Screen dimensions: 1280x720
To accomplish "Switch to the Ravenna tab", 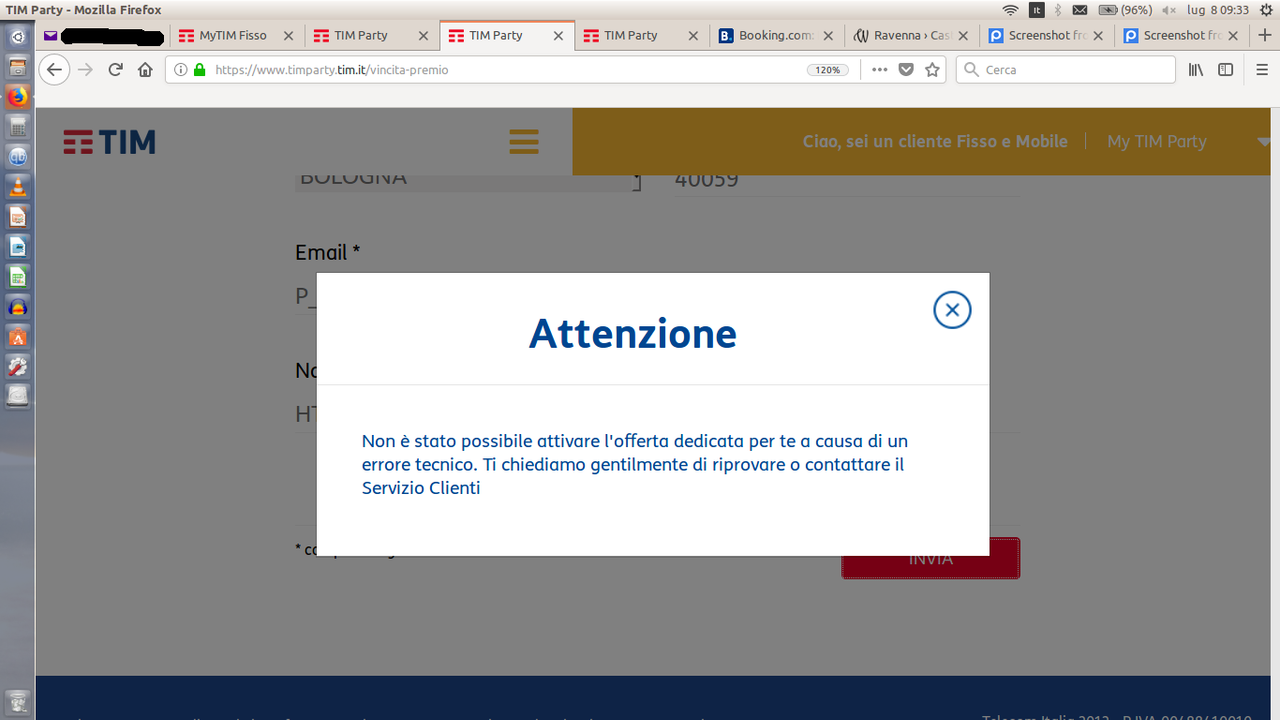I will (914, 35).
